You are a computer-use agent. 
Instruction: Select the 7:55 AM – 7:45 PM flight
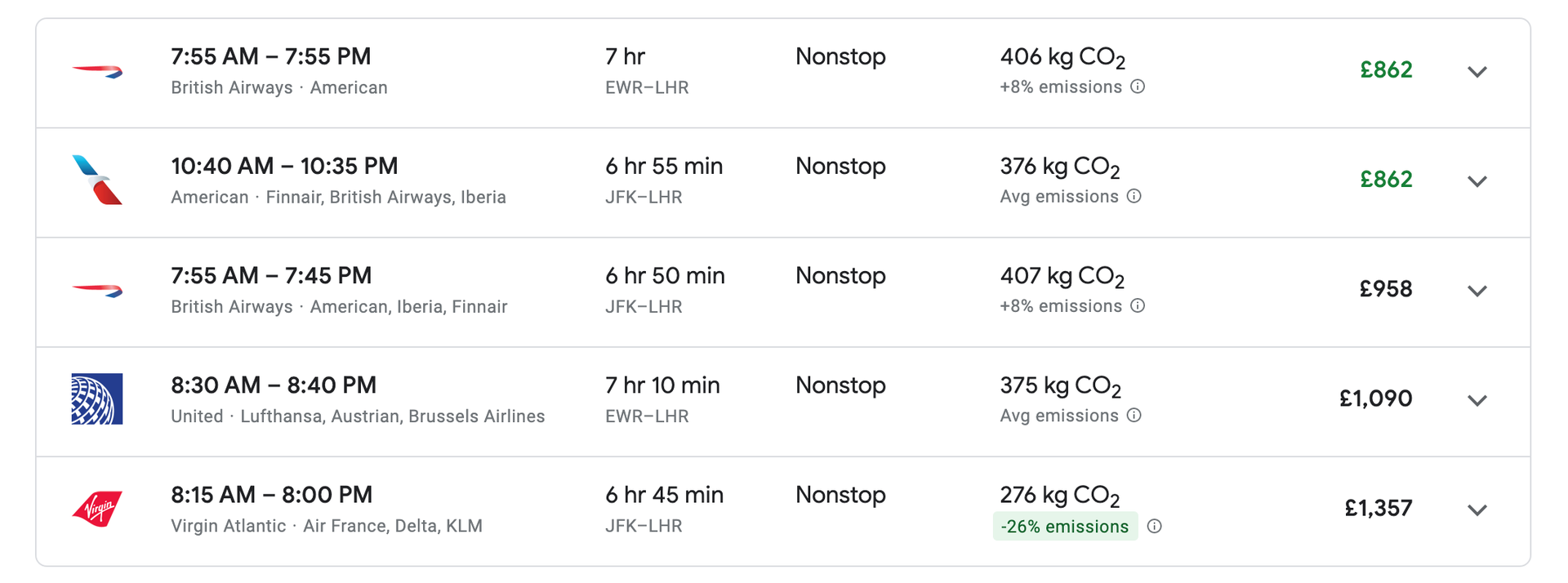click(x=782, y=292)
